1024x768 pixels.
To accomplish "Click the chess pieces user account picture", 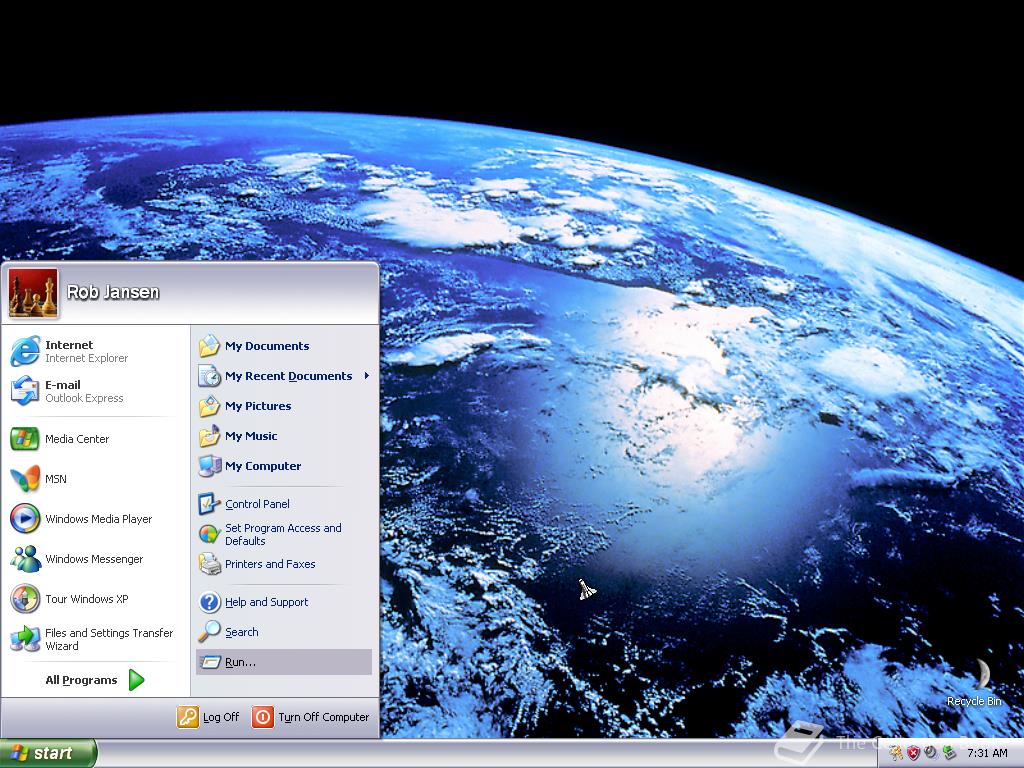I will pyautogui.click(x=33, y=293).
